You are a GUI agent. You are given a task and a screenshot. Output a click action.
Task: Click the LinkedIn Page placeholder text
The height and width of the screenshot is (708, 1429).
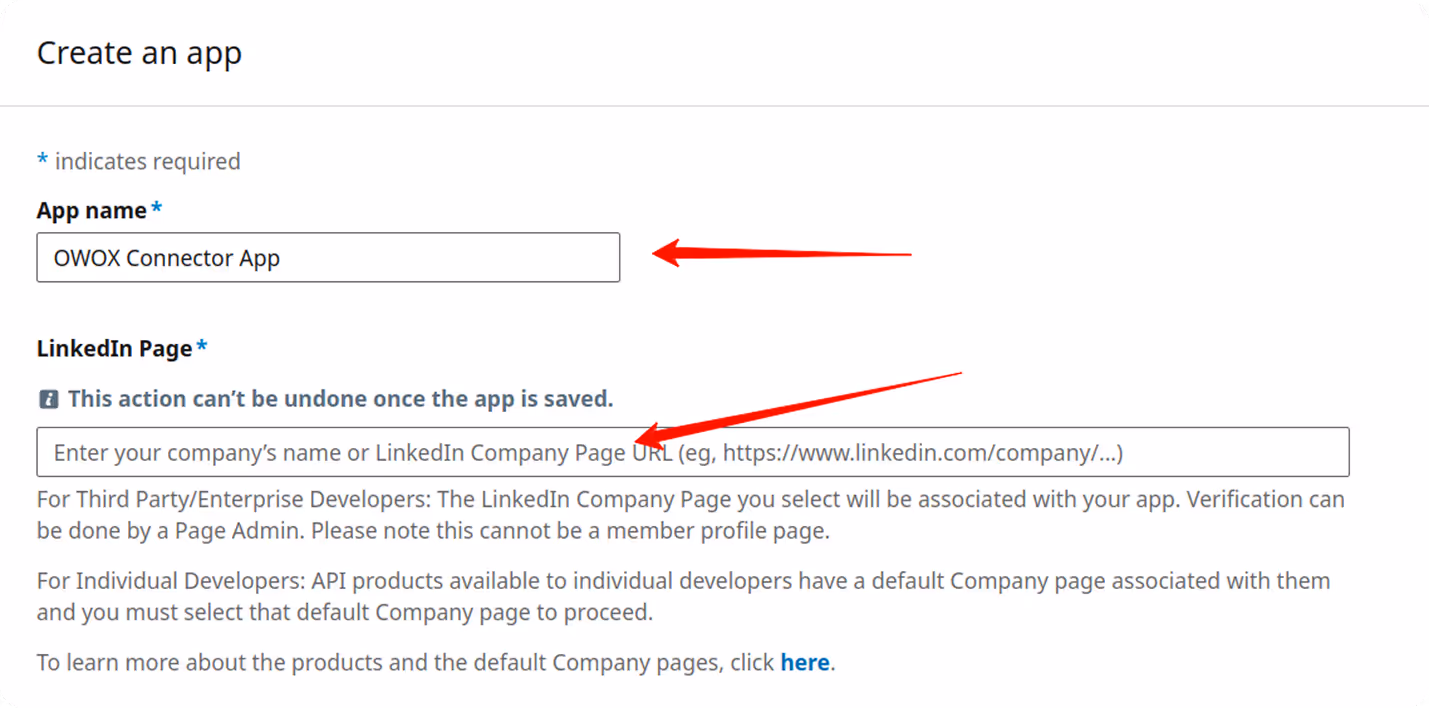pyautogui.click(x=589, y=452)
